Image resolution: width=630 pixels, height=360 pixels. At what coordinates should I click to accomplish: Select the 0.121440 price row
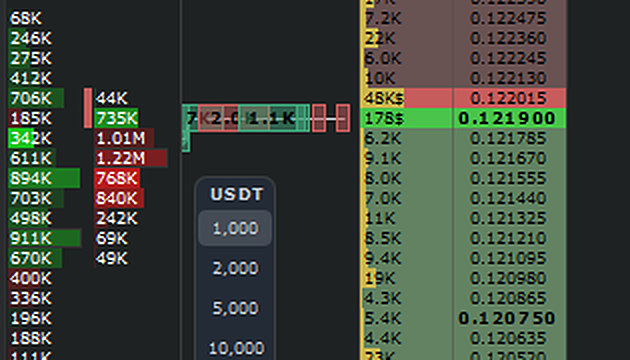click(508, 198)
